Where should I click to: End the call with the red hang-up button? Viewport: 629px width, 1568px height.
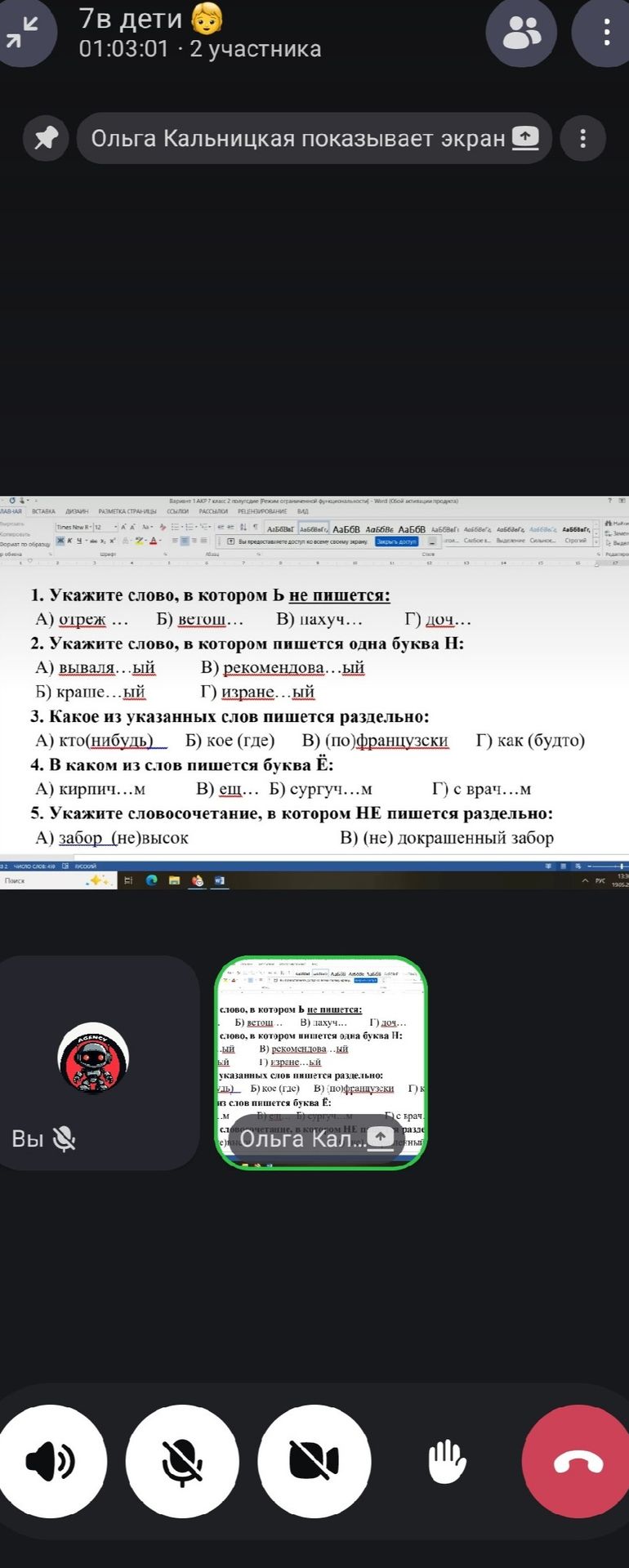(x=578, y=1461)
